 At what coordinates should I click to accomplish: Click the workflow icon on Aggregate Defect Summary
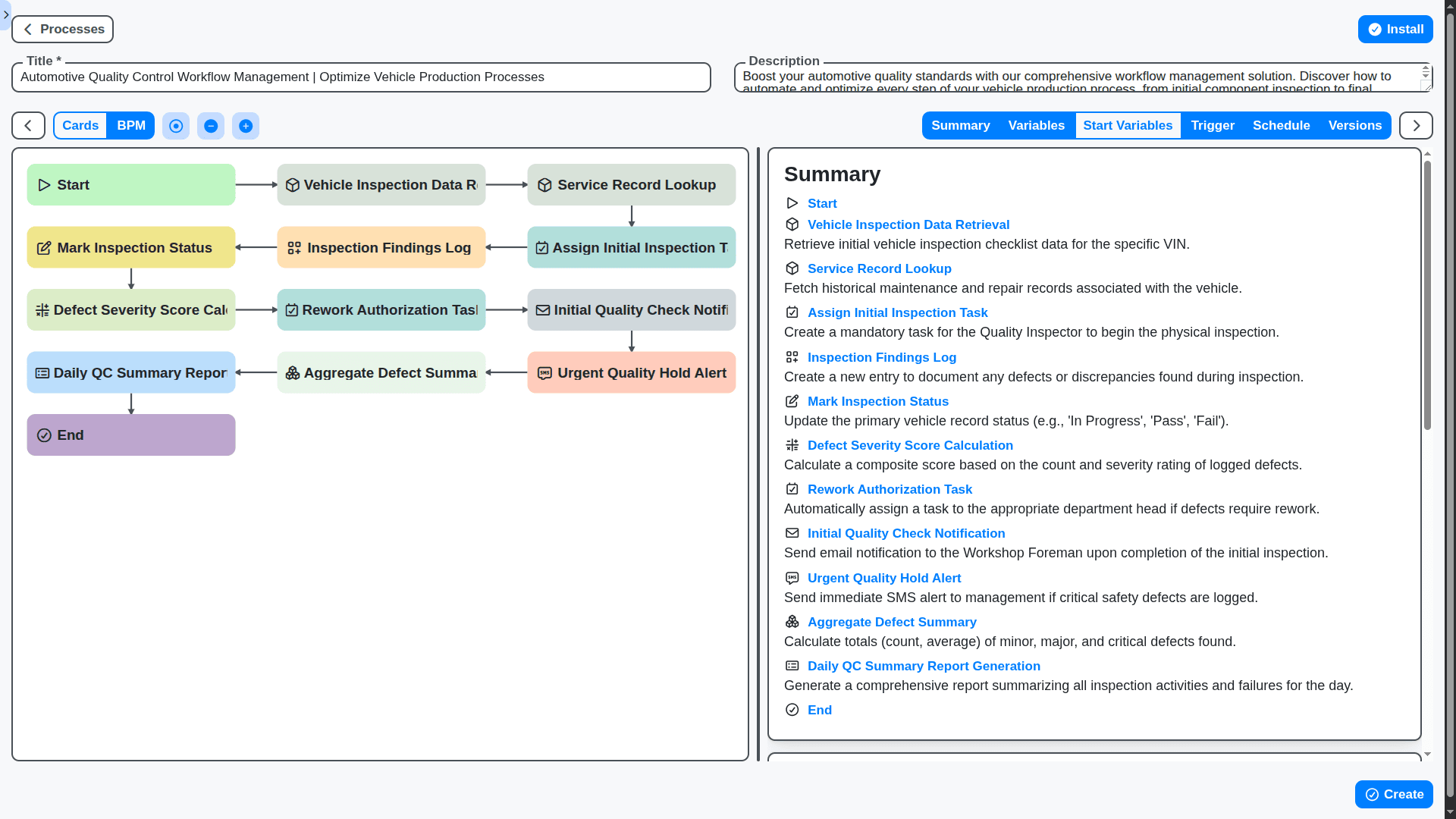pyautogui.click(x=293, y=372)
